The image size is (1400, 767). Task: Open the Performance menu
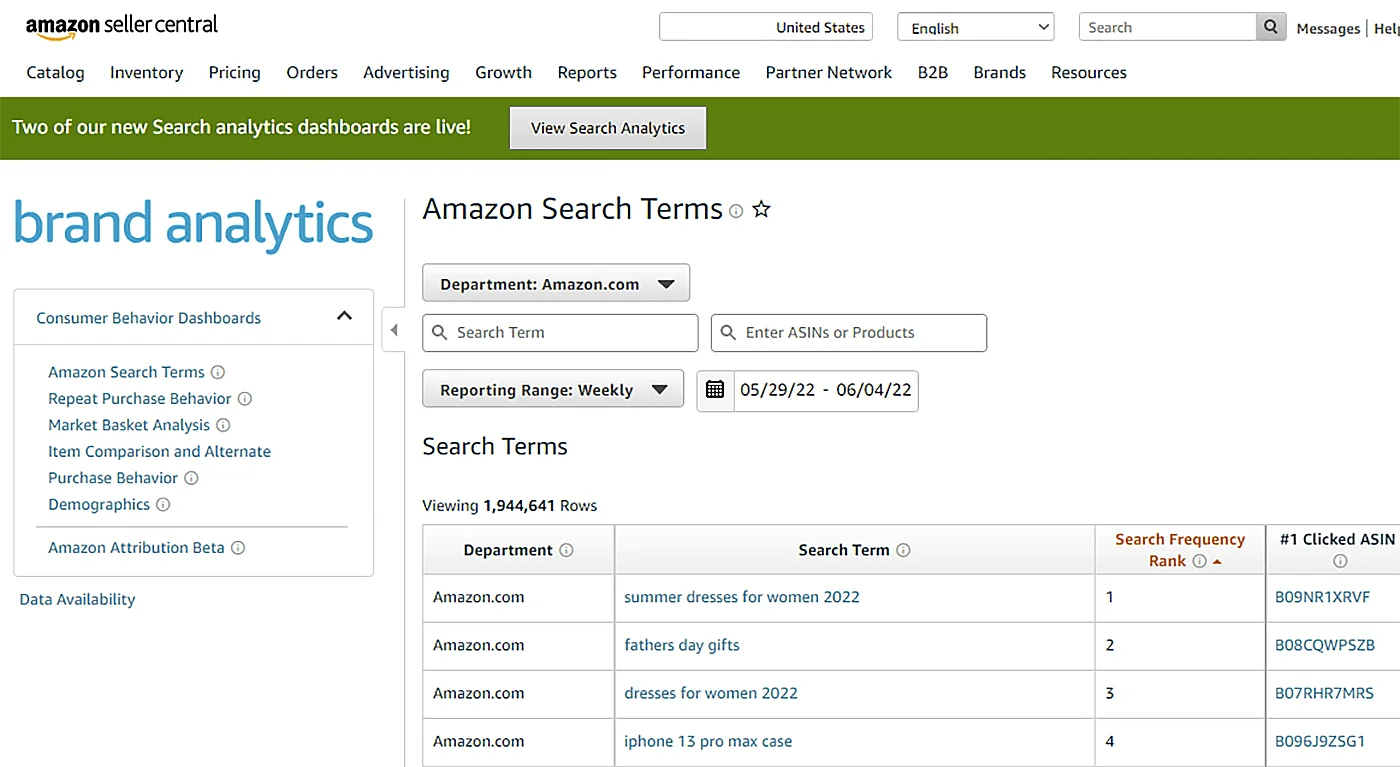click(691, 72)
